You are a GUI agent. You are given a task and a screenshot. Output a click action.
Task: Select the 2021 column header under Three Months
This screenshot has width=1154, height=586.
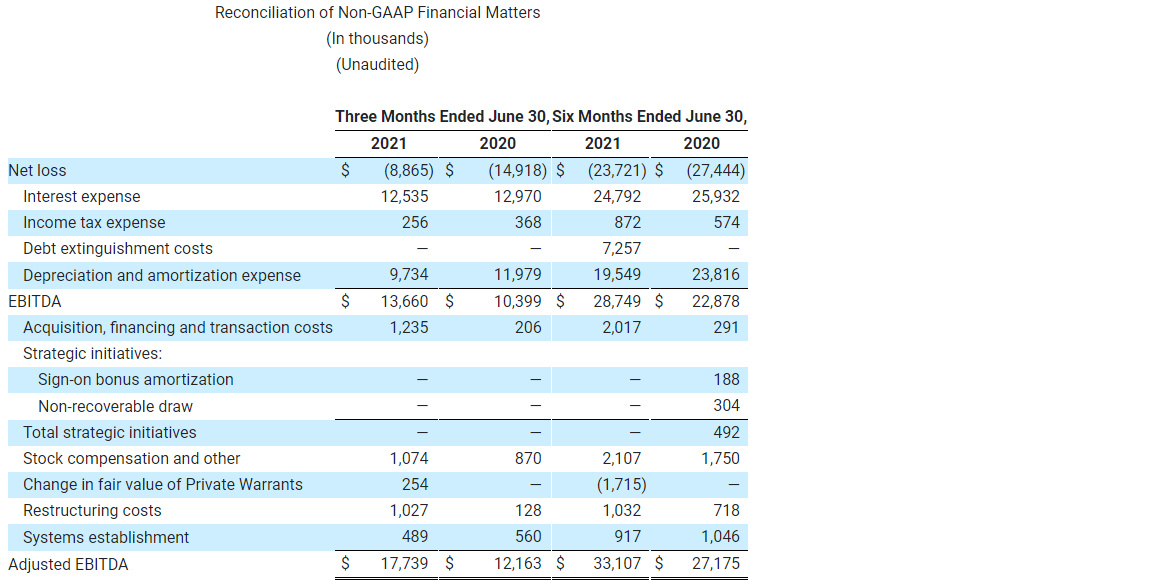point(389,143)
